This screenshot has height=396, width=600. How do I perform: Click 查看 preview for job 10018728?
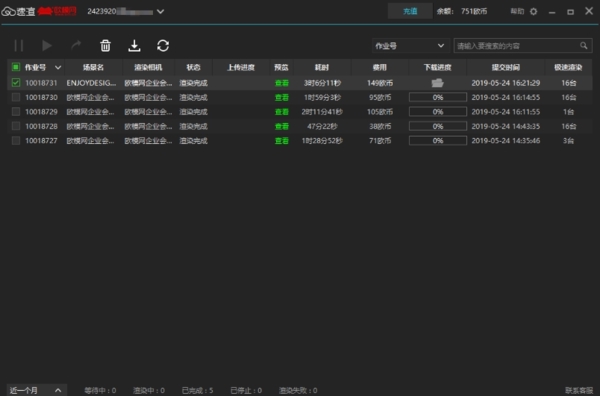tap(282, 127)
